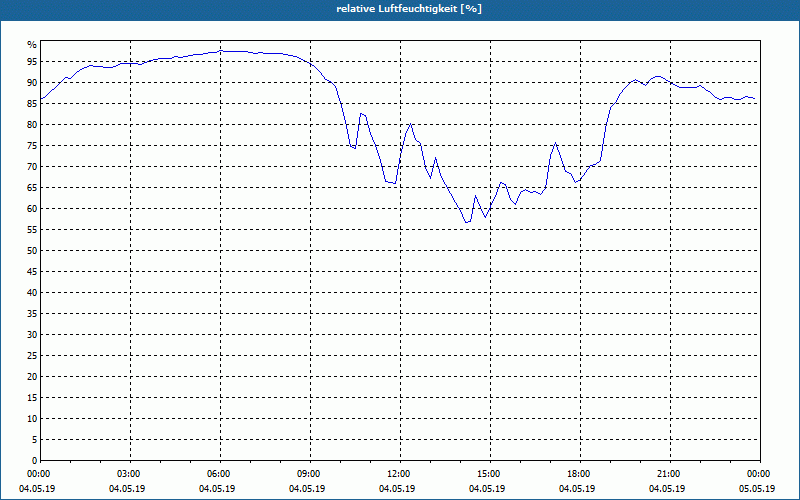Screen dimensions: 800x500
Task: Click the y-axis value label 25
Action: pos(32,356)
